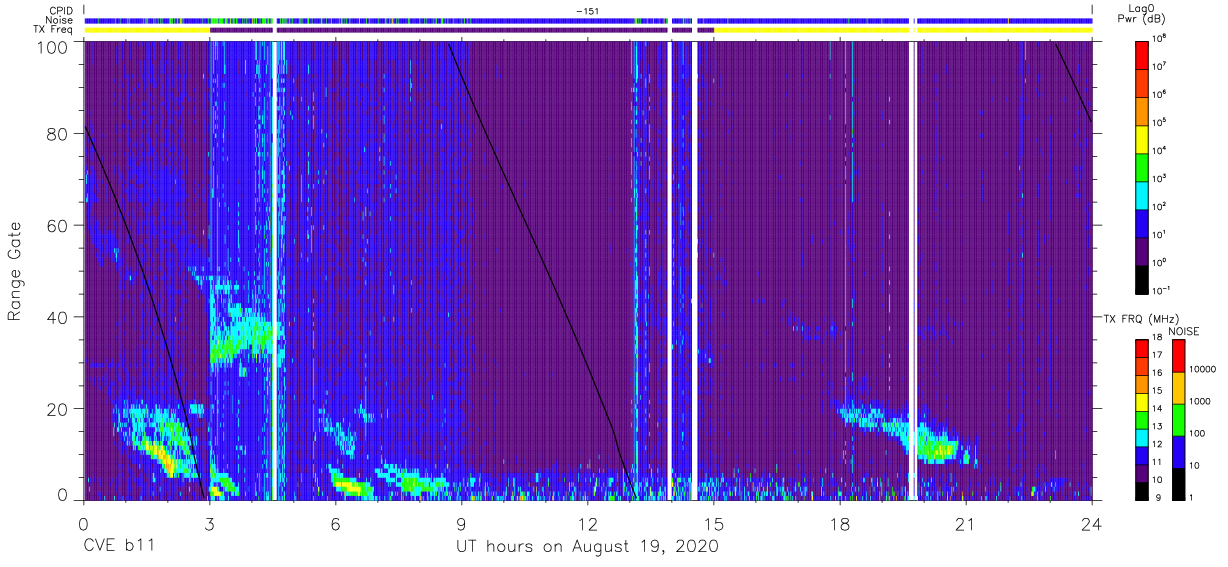1228x567 pixels.
Task: Click the 'NOISE' legend title
Action: coord(1184,330)
